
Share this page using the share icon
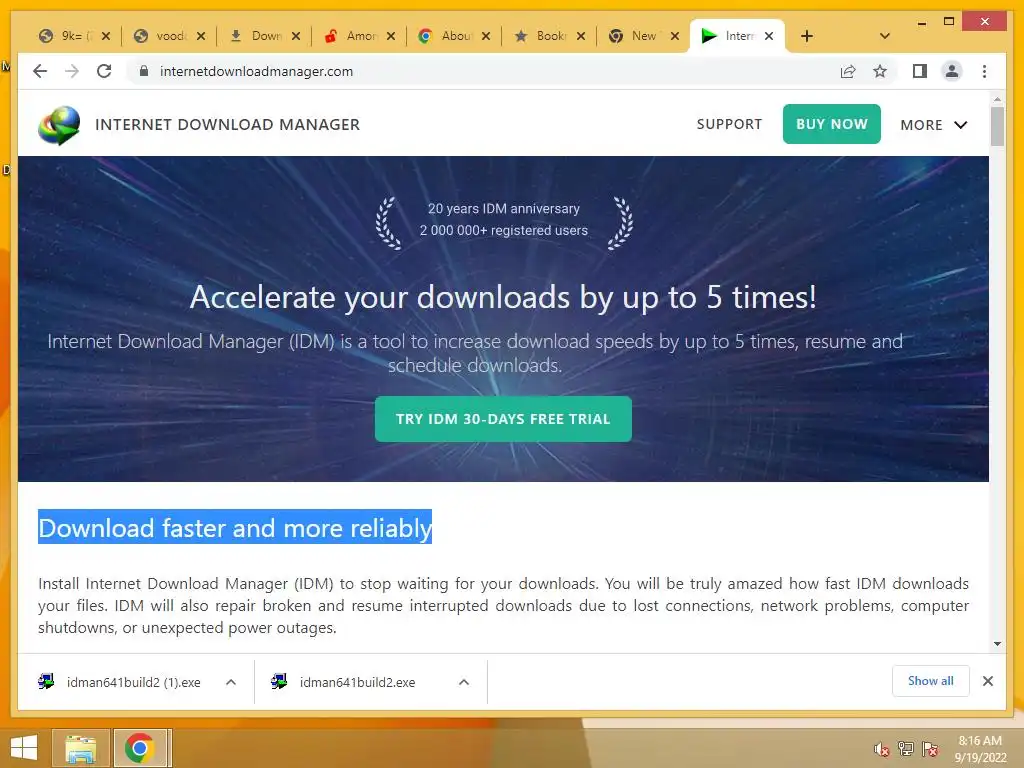click(848, 71)
